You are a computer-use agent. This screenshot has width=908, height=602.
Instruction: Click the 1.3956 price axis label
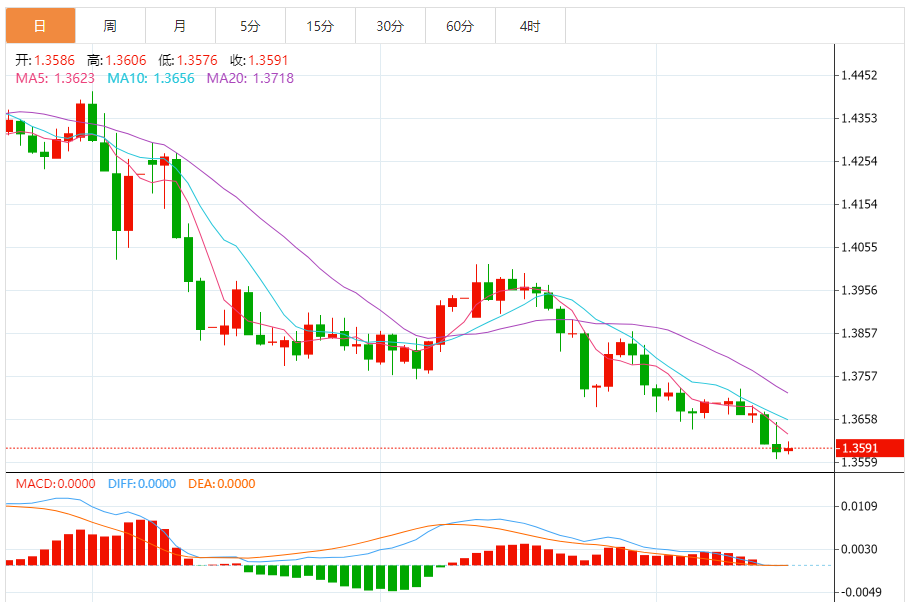point(859,290)
